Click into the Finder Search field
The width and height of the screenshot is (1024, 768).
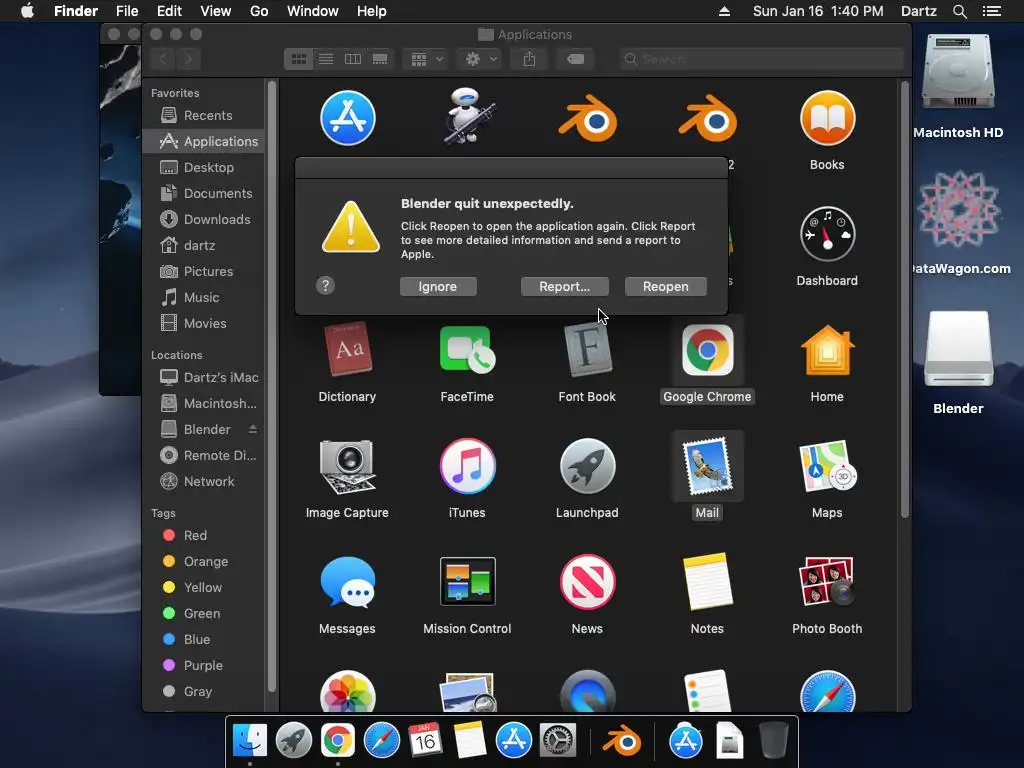click(x=761, y=59)
